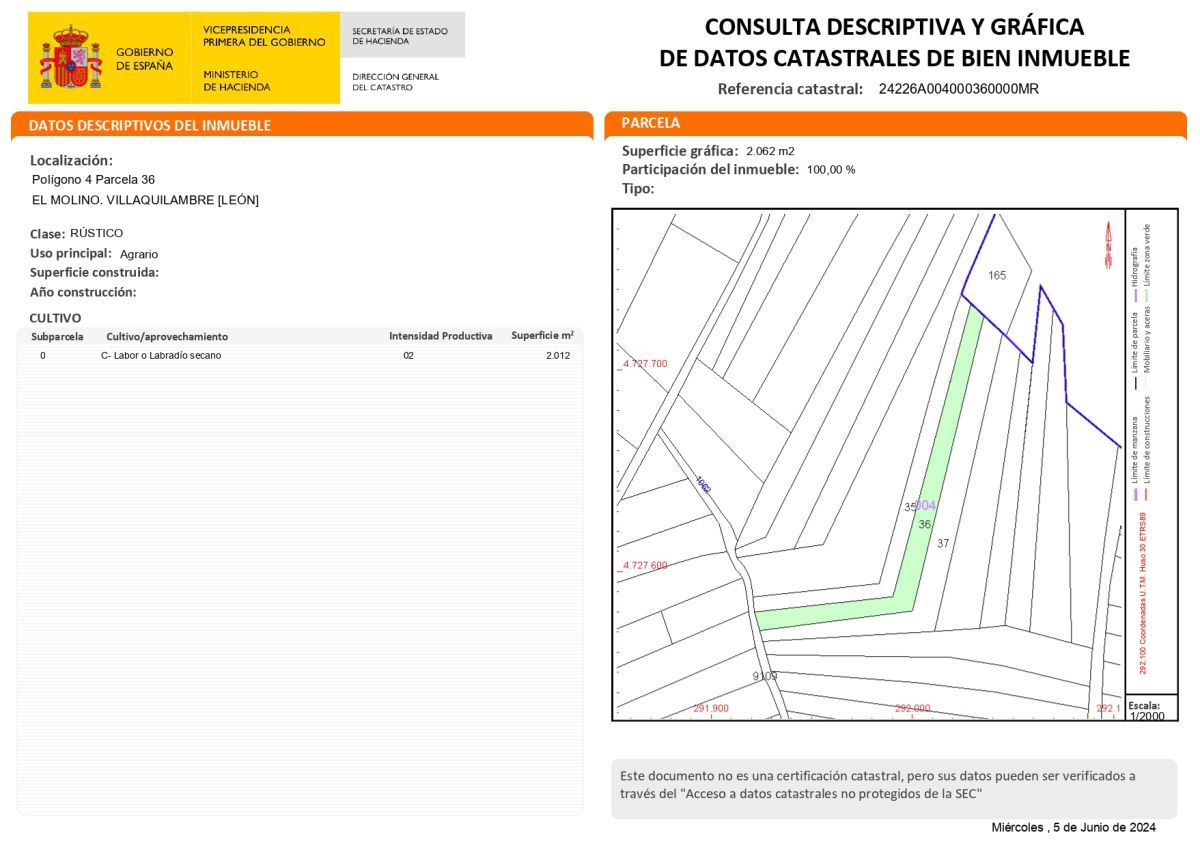Image resolution: width=1200 pixels, height=848 pixels.
Task: Click the Clase value RÚSTICO
Action: click(x=97, y=233)
